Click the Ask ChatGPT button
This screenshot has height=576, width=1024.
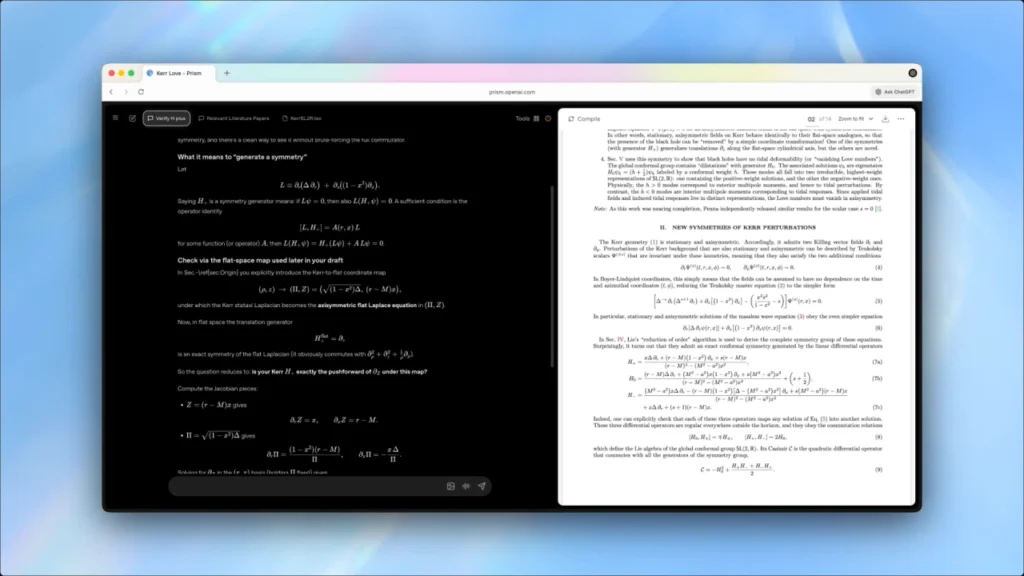(891, 91)
